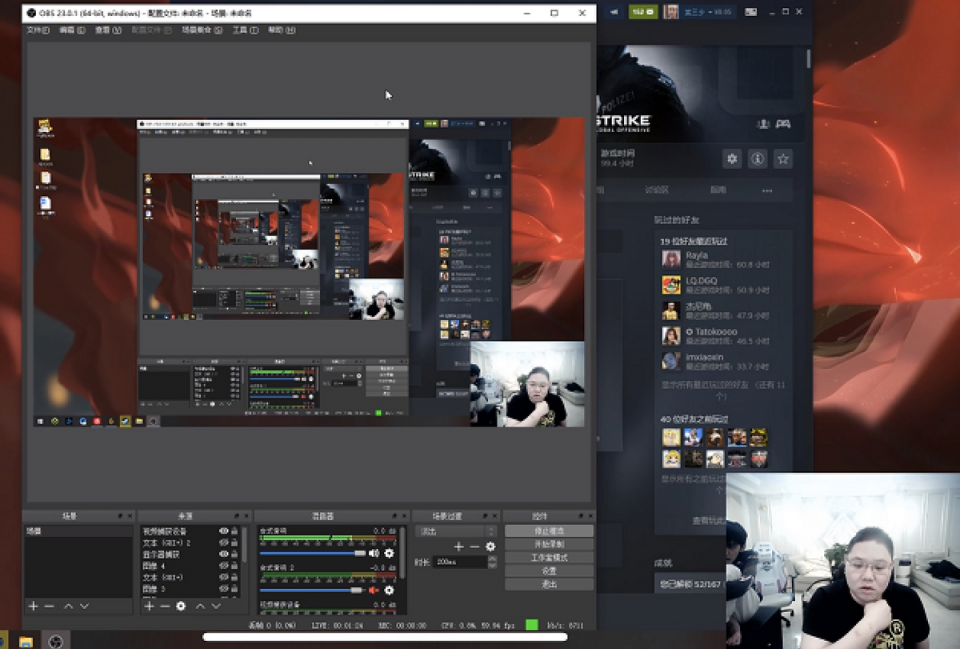Click the transition duration 200ms field
The image size is (960, 649).
(460, 561)
